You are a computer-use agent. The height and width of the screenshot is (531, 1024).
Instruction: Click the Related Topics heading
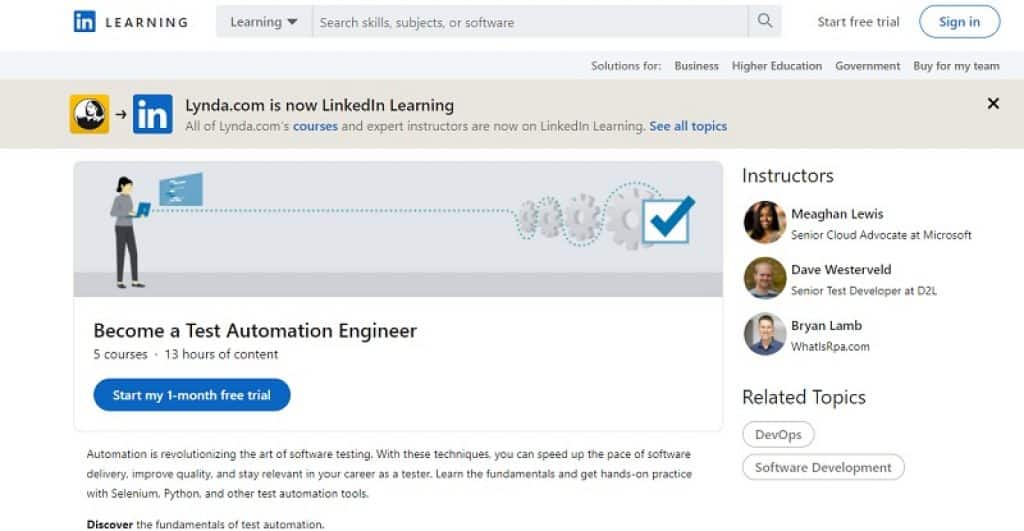[x=803, y=397]
